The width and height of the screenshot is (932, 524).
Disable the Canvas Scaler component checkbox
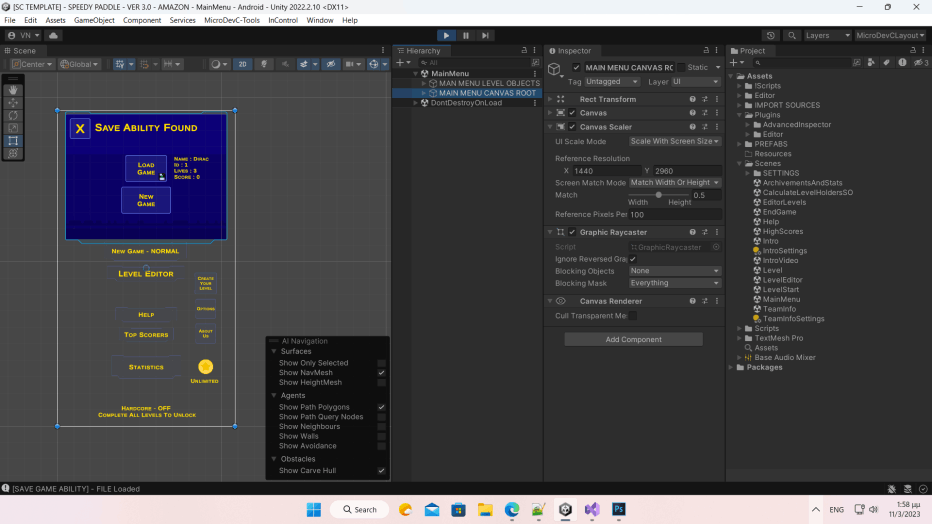pyautogui.click(x=572, y=127)
